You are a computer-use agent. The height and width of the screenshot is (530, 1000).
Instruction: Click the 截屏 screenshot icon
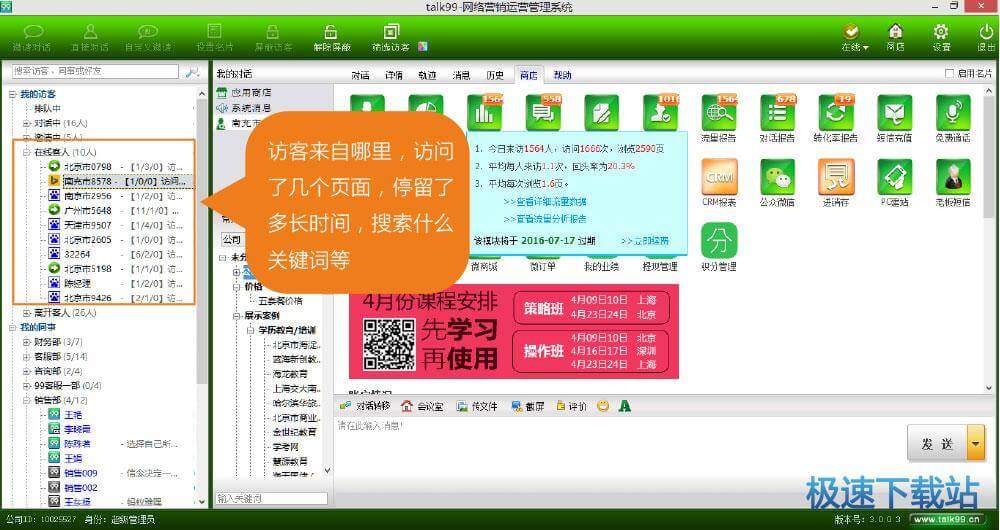517,406
